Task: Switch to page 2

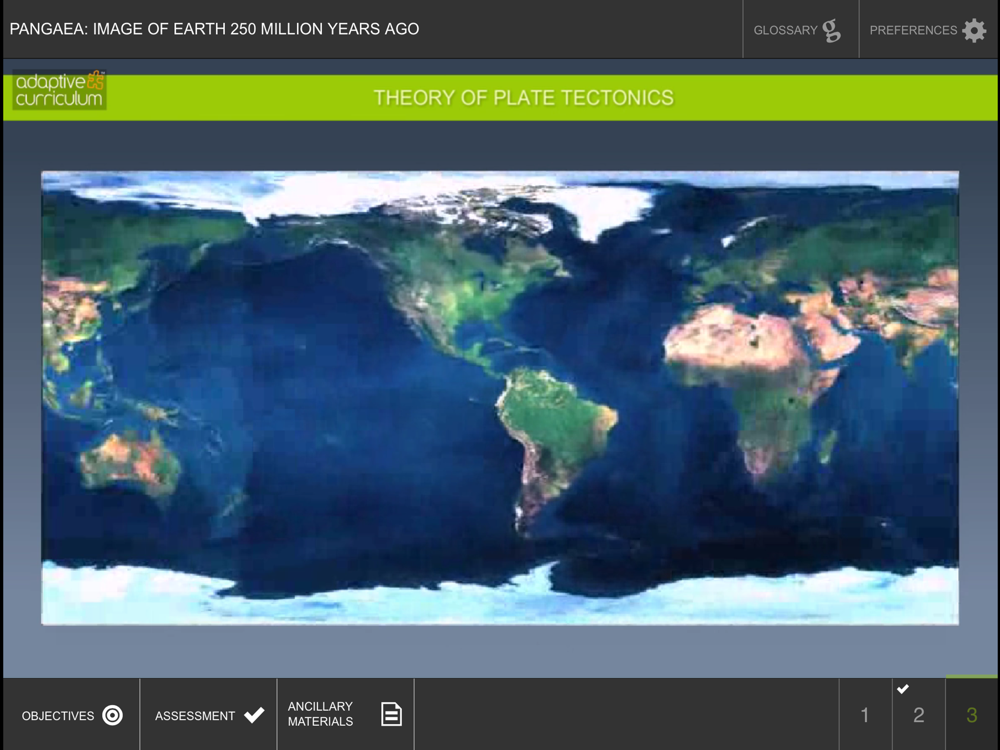Action: tap(918, 715)
